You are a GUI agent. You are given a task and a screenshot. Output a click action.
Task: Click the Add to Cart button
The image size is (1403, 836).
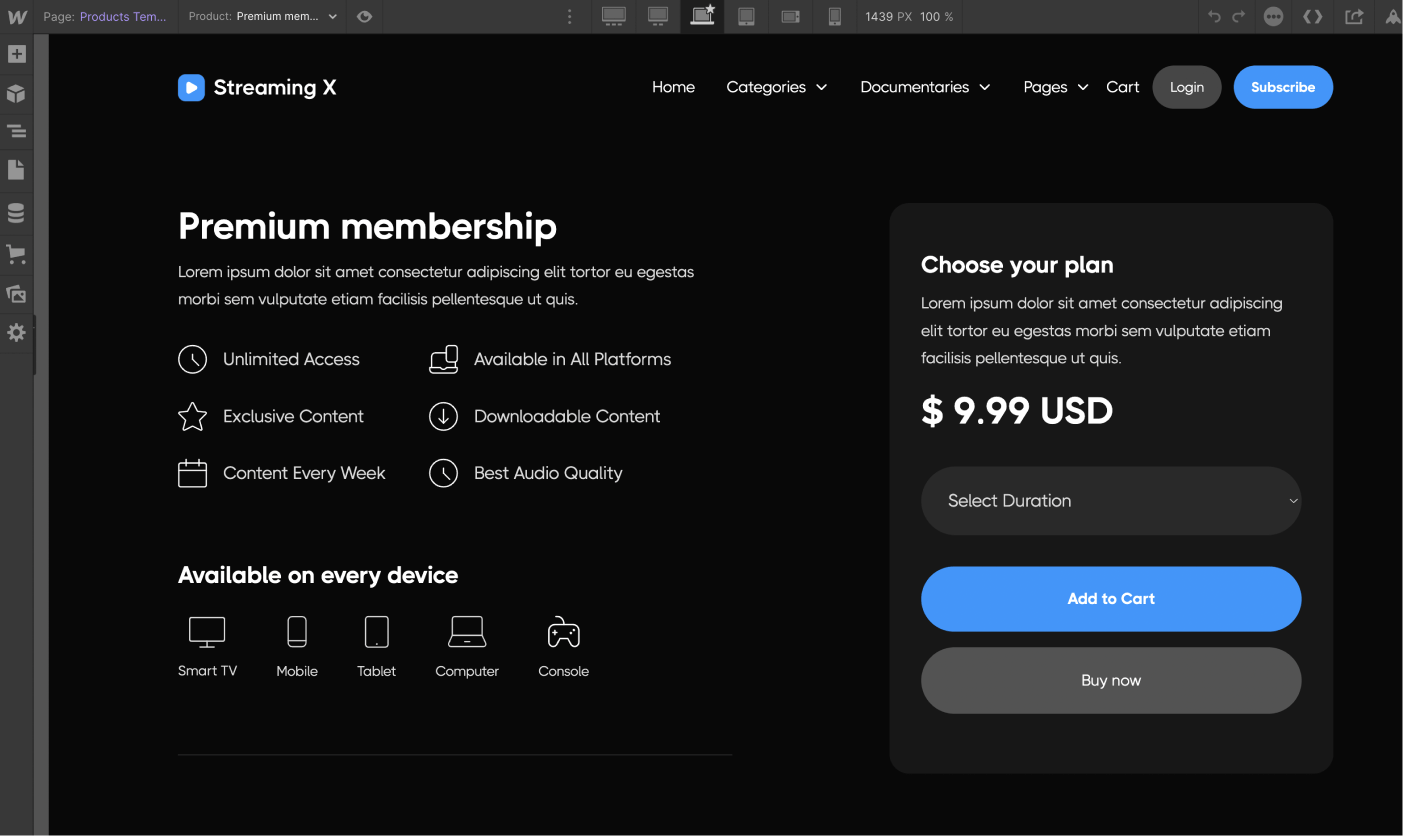(1110, 598)
